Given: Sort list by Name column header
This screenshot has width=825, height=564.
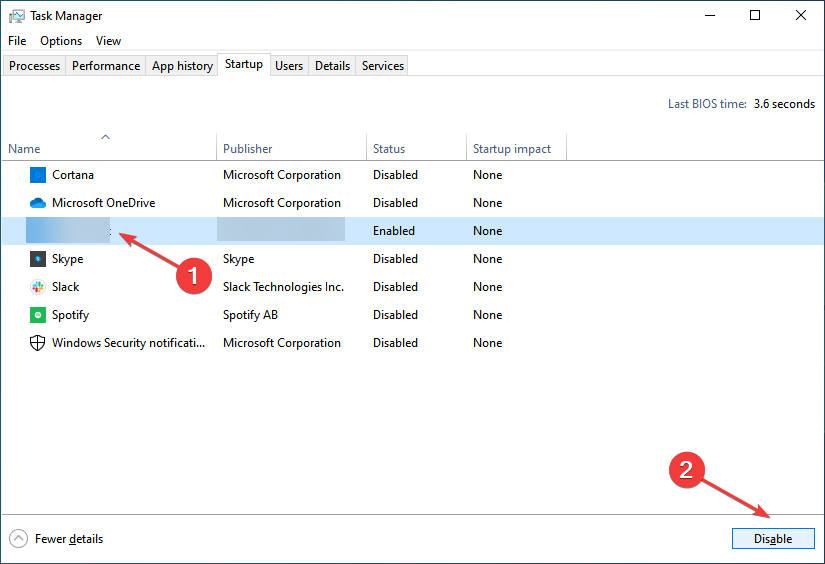Looking at the screenshot, I should (x=24, y=149).
